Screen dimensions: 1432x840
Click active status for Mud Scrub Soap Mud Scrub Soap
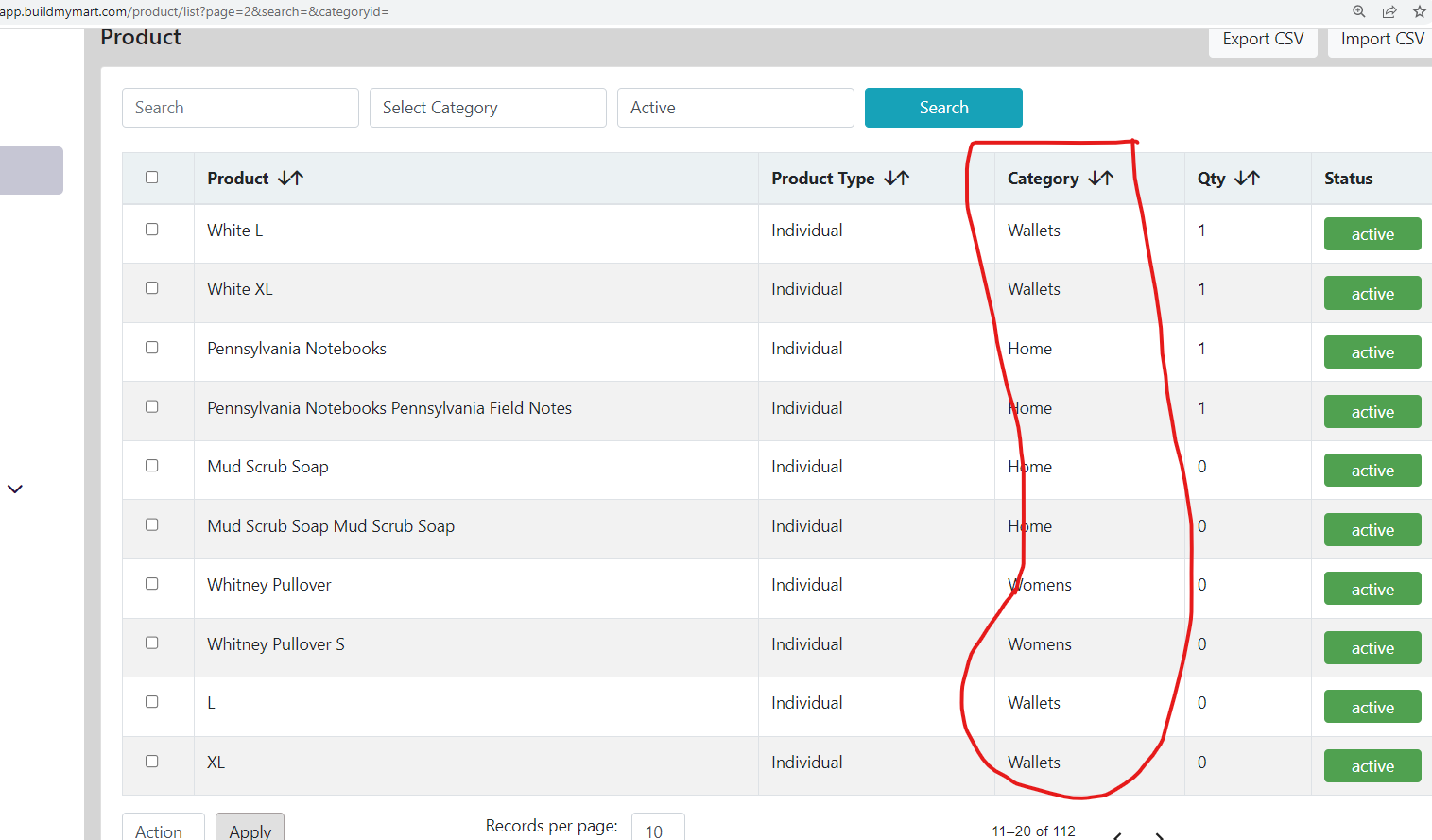click(x=1372, y=530)
